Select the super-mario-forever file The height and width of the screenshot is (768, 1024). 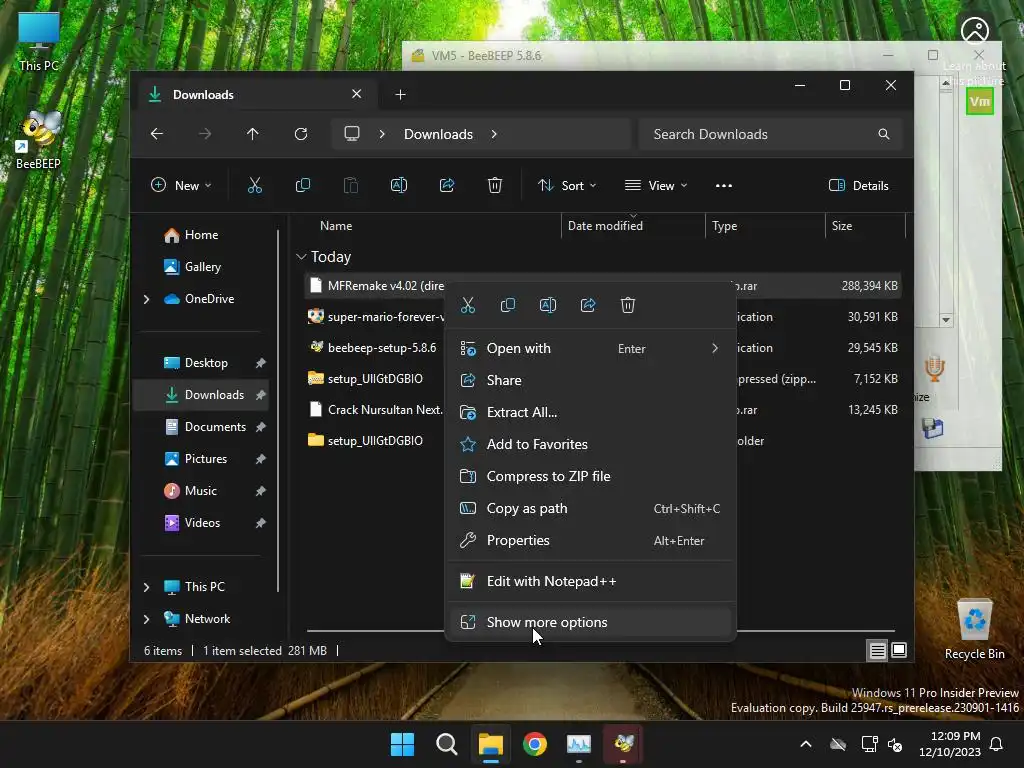(385, 317)
